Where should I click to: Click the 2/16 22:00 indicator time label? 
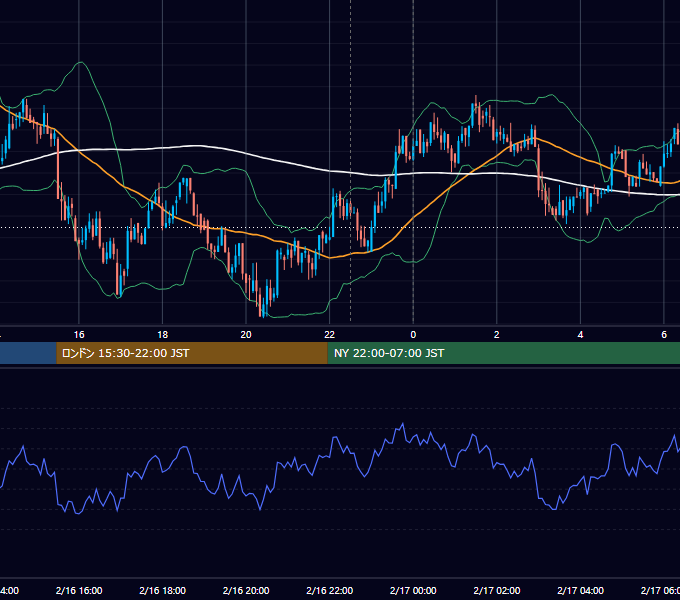coord(330,590)
